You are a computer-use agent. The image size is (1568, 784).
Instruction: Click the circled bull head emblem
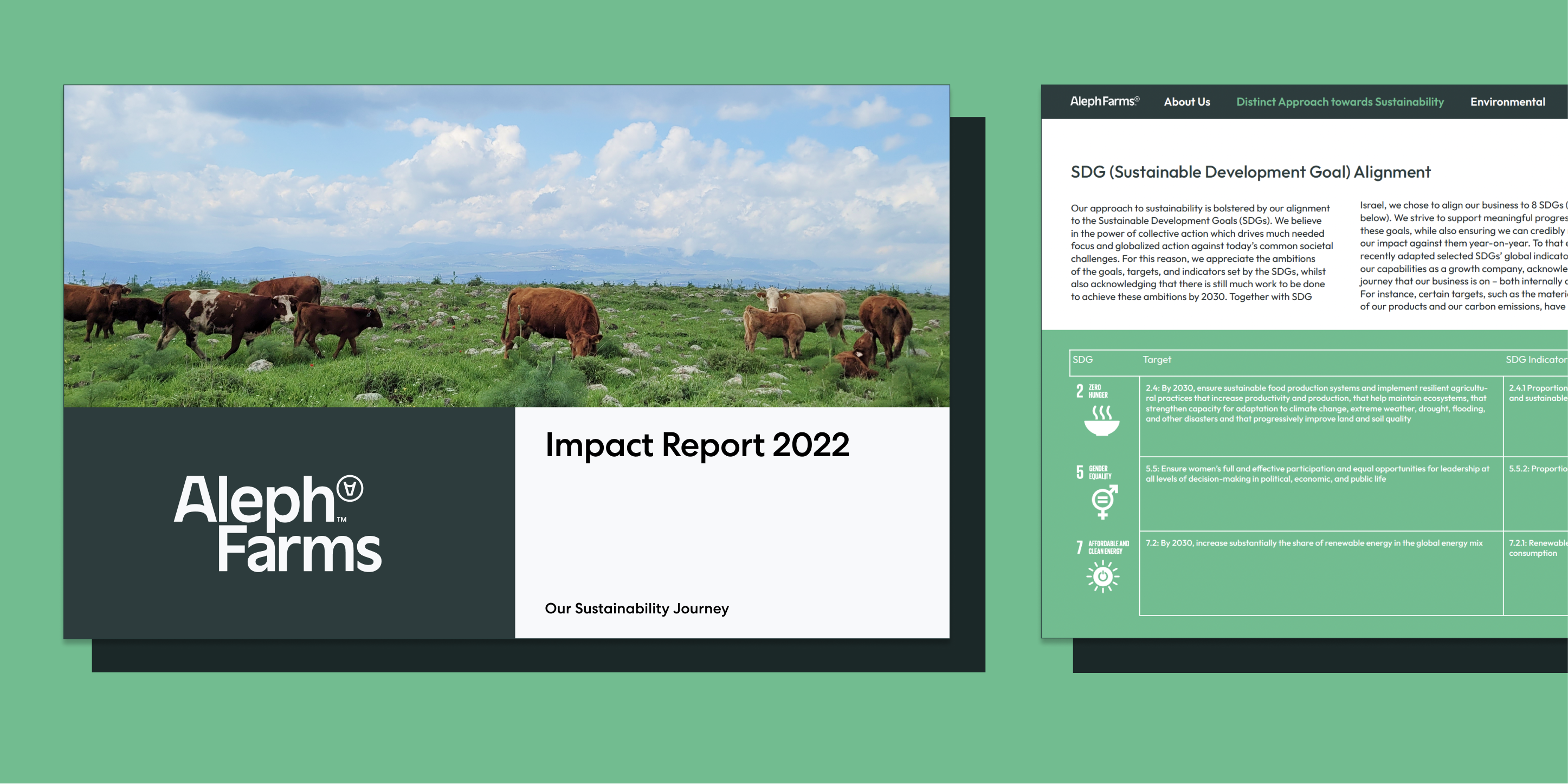pos(350,488)
